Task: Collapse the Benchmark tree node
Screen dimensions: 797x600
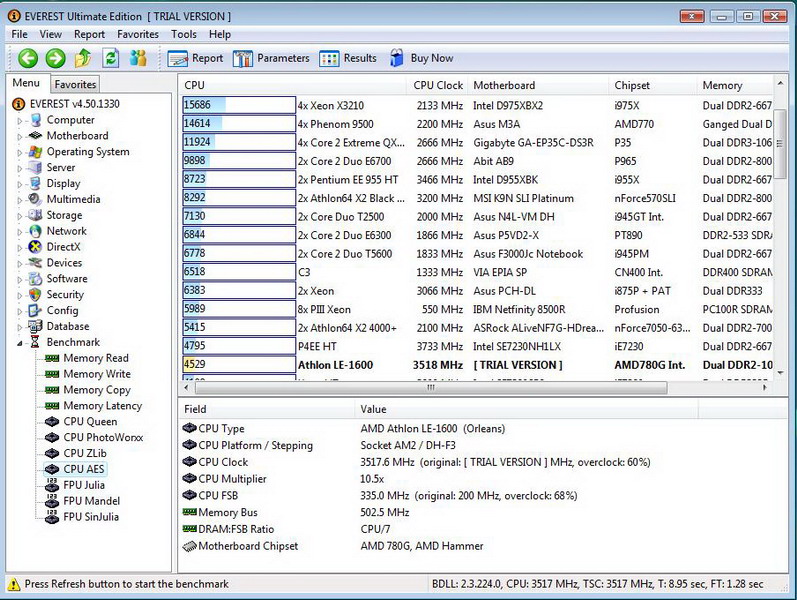Action: [x=18, y=343]
